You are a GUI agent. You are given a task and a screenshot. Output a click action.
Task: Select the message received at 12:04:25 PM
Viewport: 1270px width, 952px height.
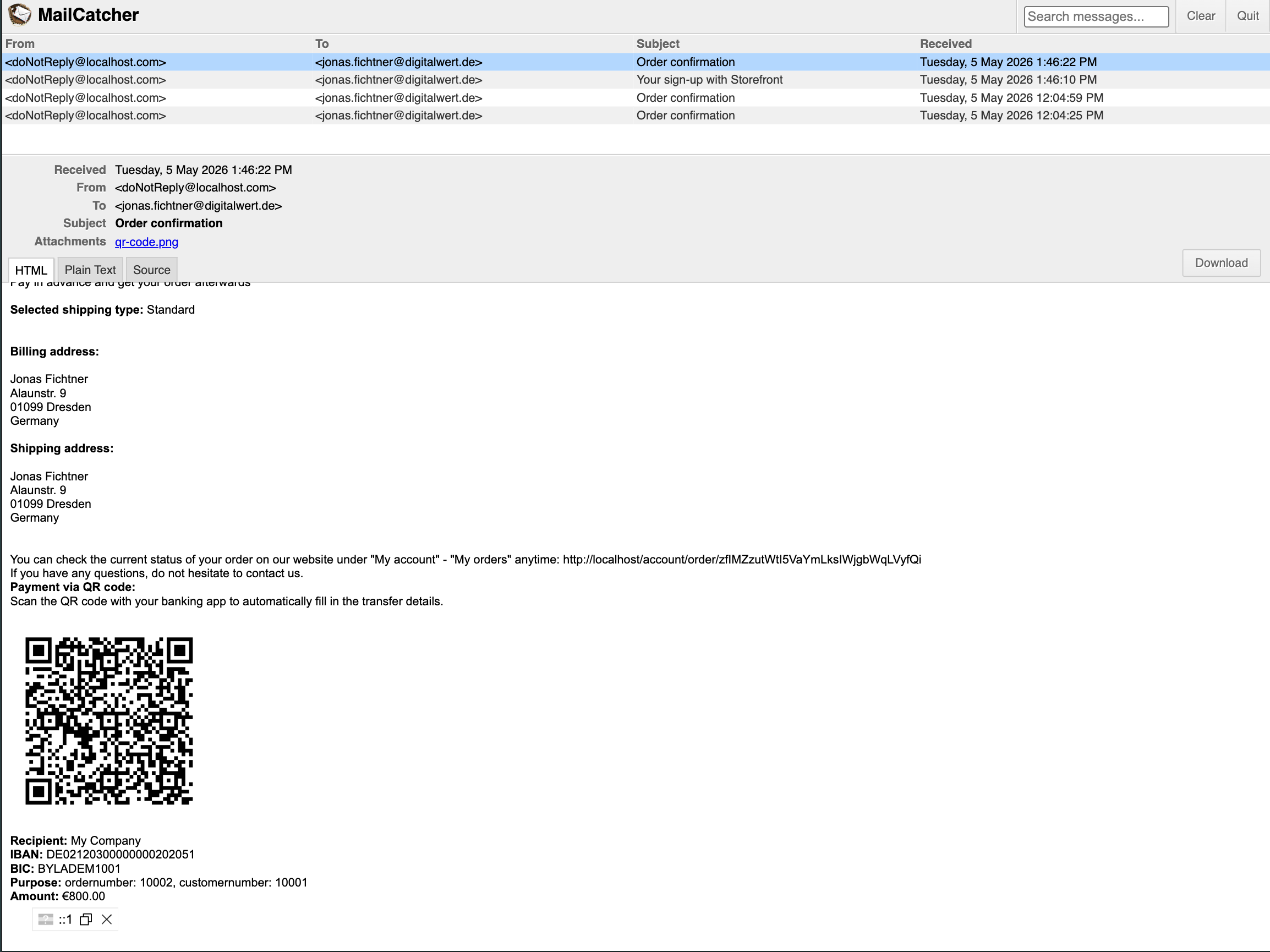(x=636, y=116)
